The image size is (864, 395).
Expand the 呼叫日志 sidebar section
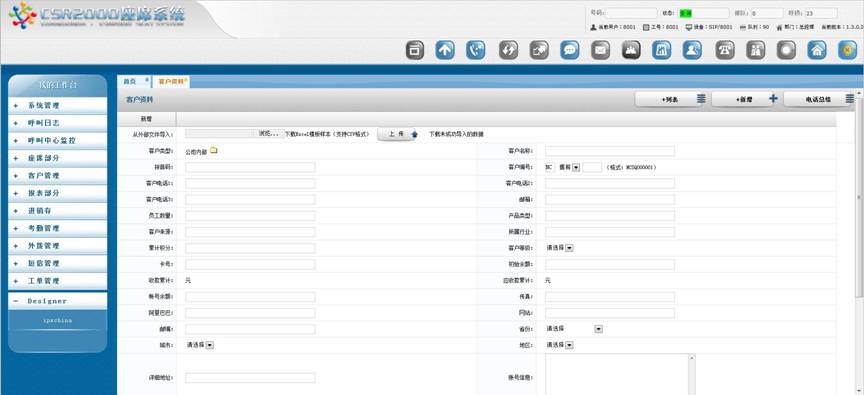(x=57, y=123)
